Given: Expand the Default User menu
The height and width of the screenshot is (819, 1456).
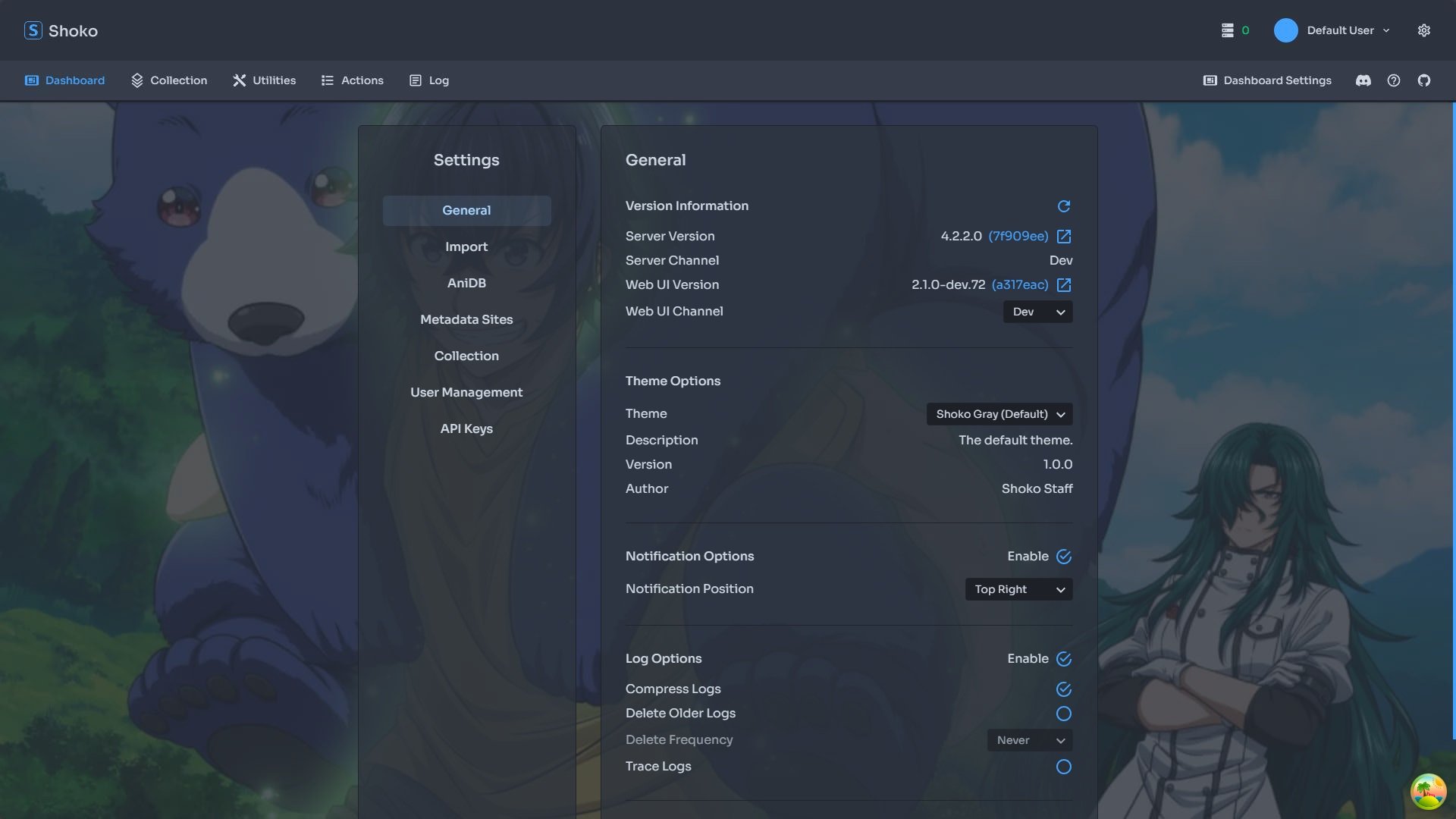Looking at the screenshot, I should coord(1348,30).
